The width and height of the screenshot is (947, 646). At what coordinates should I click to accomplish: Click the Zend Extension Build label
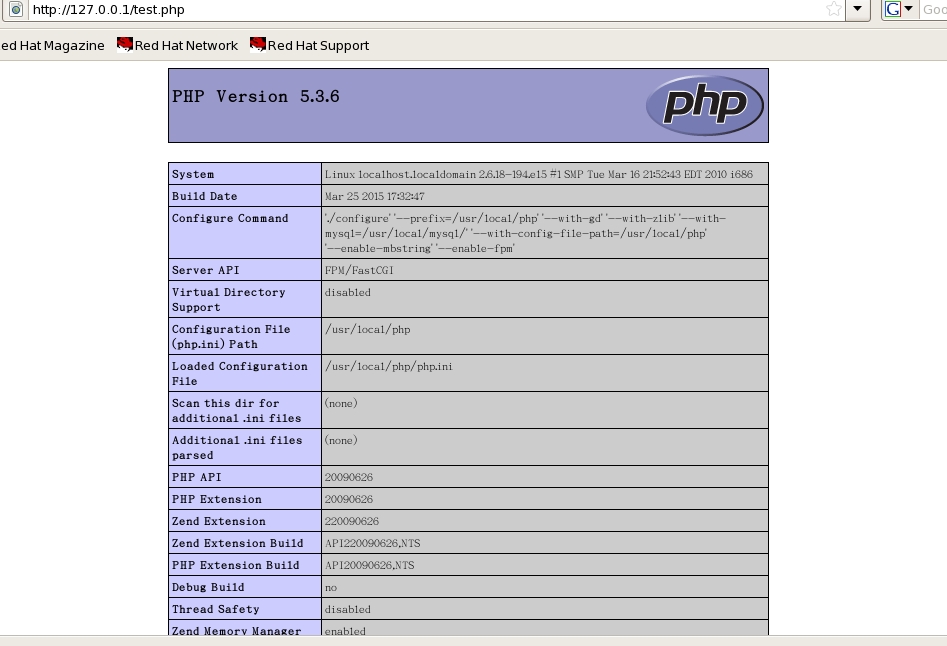237,543
